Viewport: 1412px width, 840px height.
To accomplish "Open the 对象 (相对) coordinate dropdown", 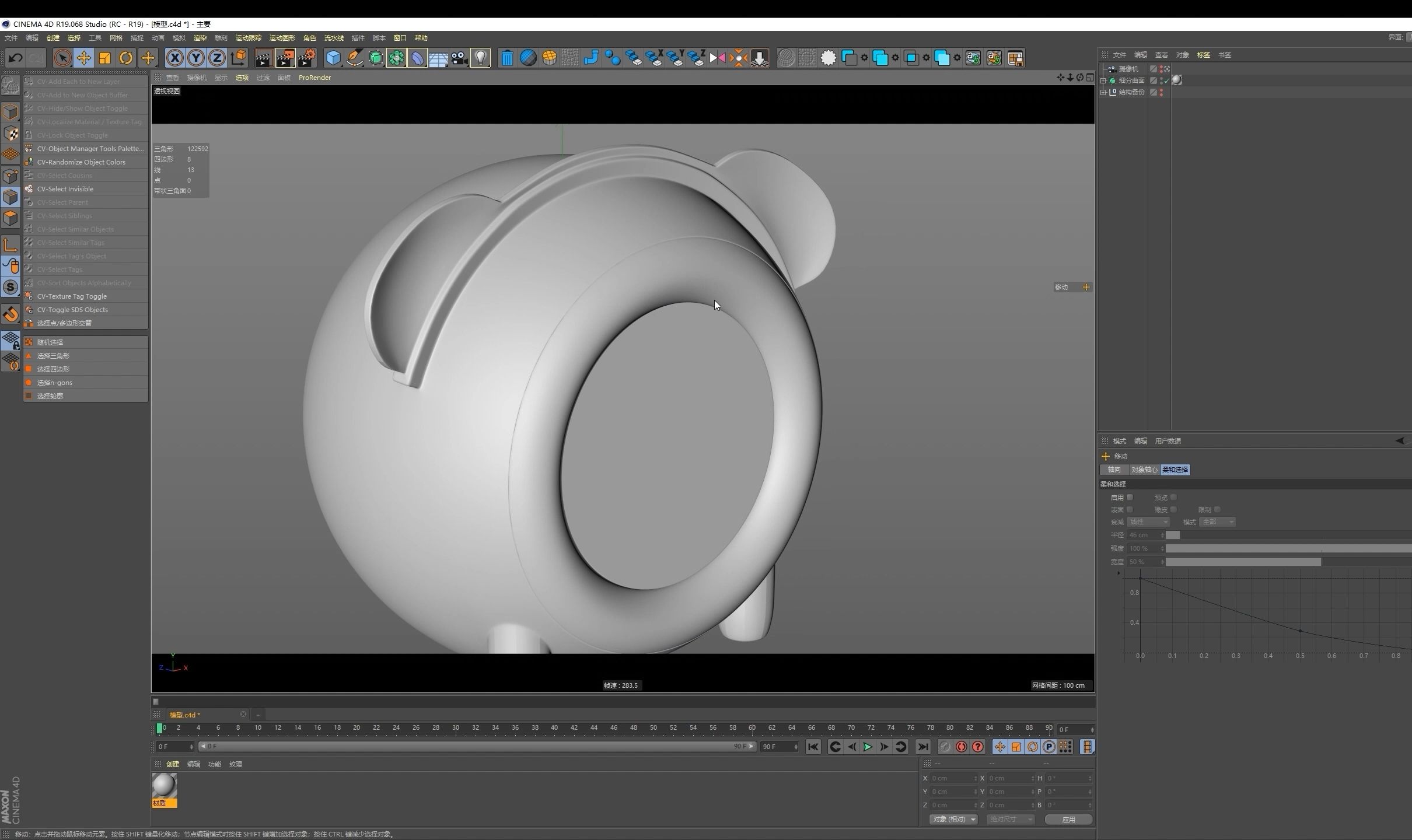I will pyautogui.click(x=953, y=819).
